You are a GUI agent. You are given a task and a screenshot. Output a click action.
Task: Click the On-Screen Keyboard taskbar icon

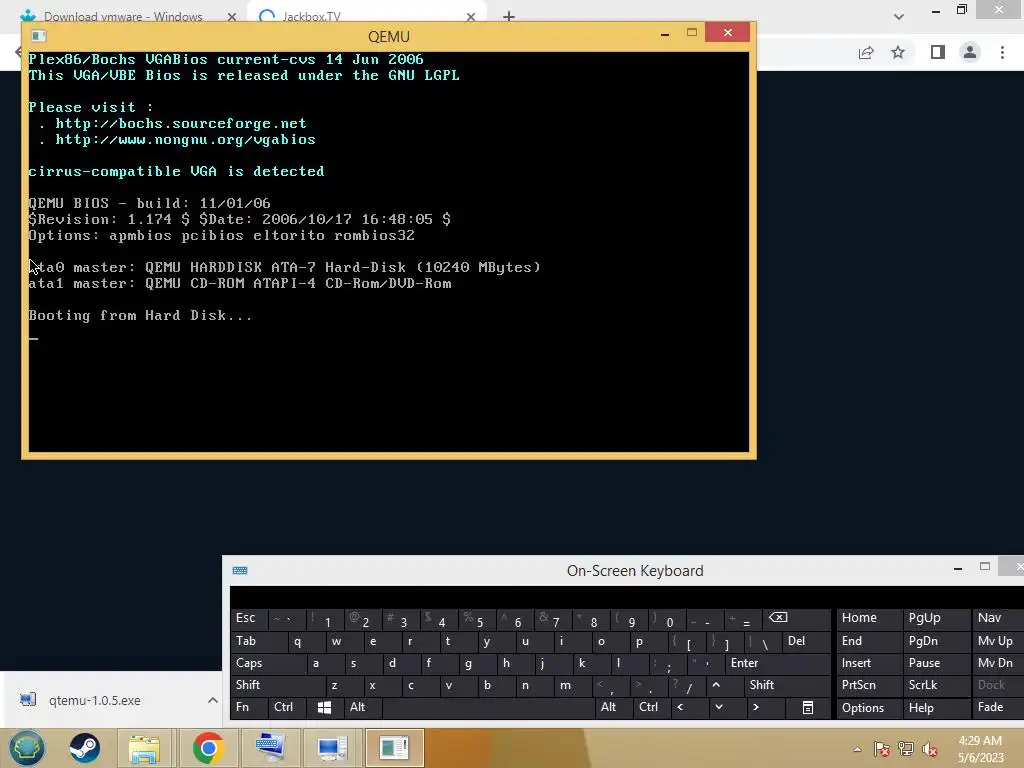click(270, 748)
